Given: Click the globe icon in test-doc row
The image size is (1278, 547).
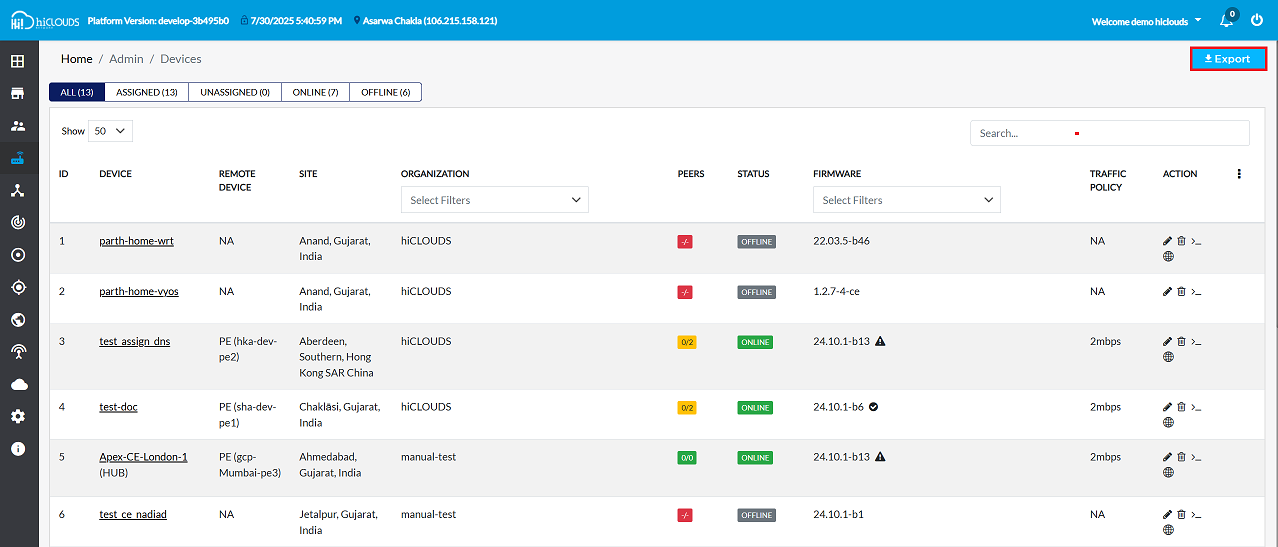Looking at the screenshot, I should click(x=1168, y=422).
